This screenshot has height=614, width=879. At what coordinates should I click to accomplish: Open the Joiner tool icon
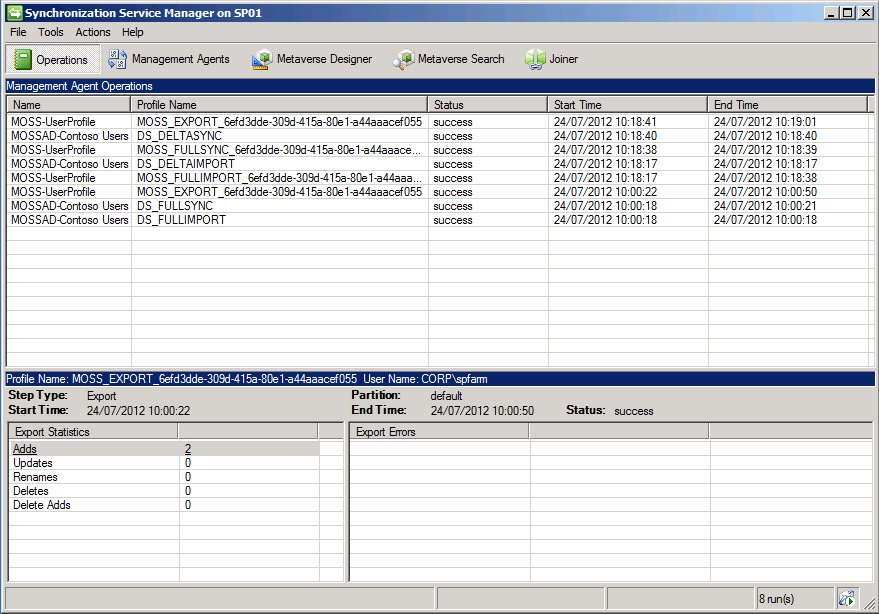[x=535, y=60]
